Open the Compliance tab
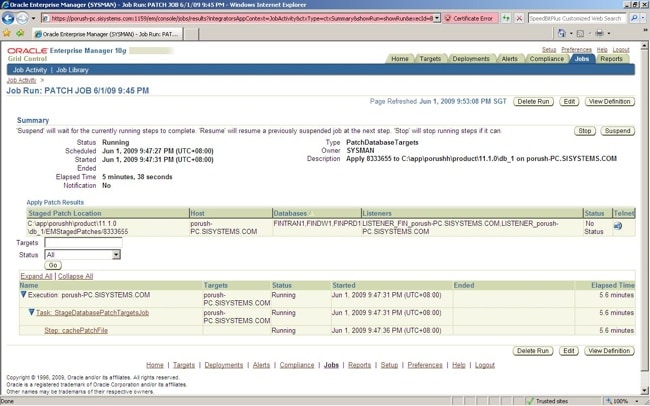 point(546,59)
